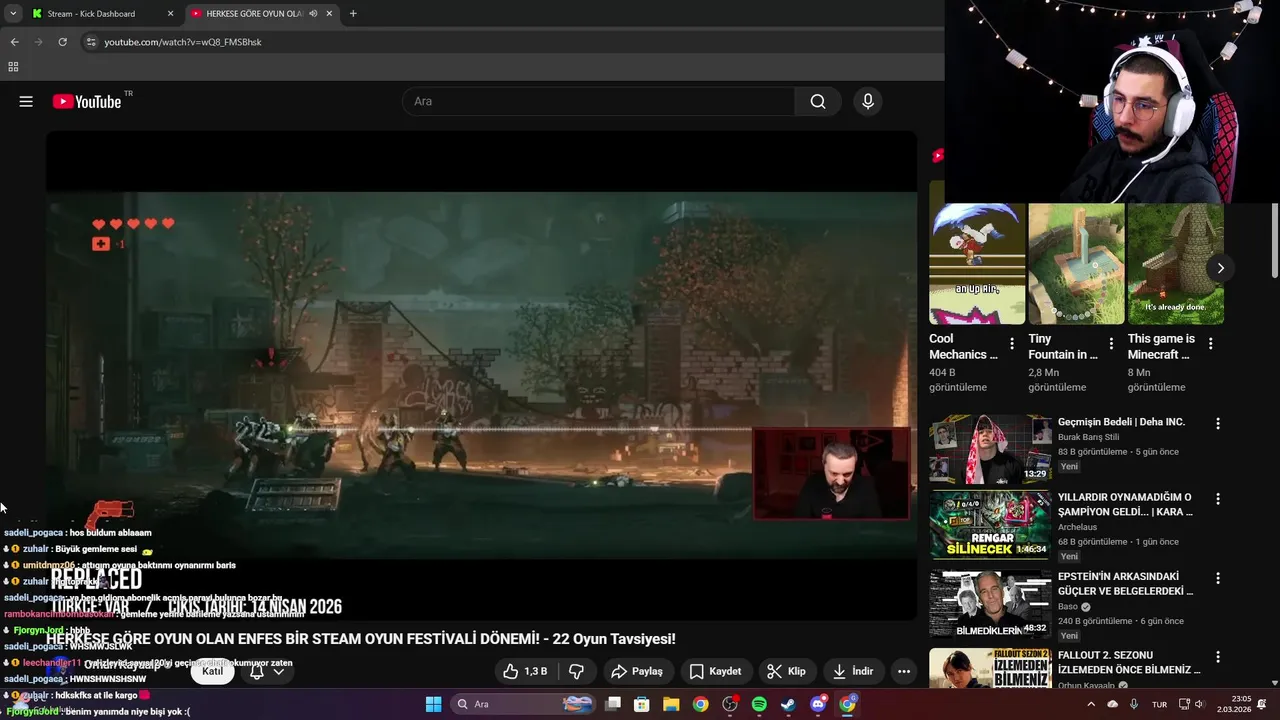
Task: Open the Archelaus channel link
Action: coord(1077,527)
